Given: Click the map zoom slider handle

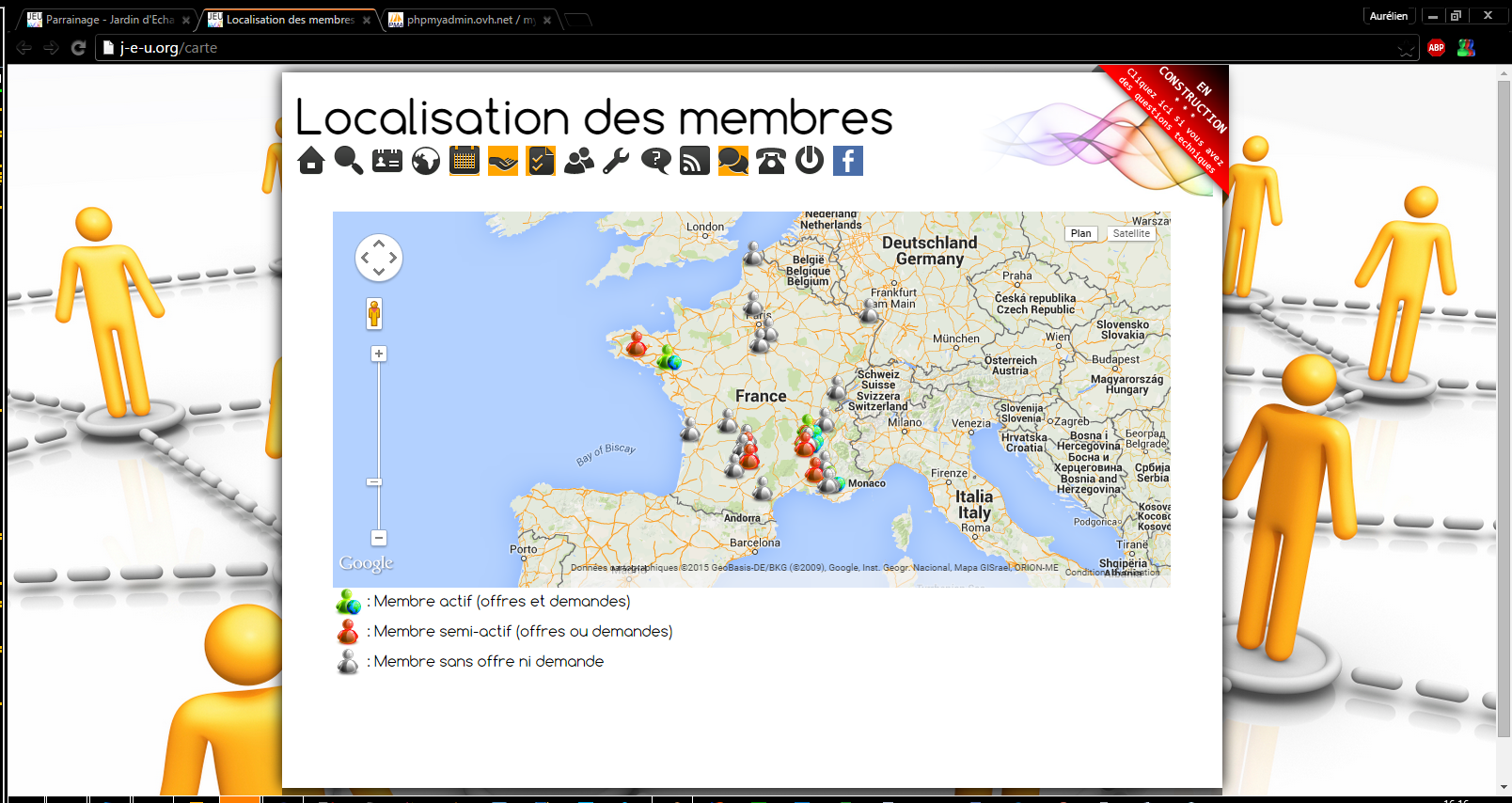Looking at the screenshot, I should pyautogui.click(x=375, y=481).
